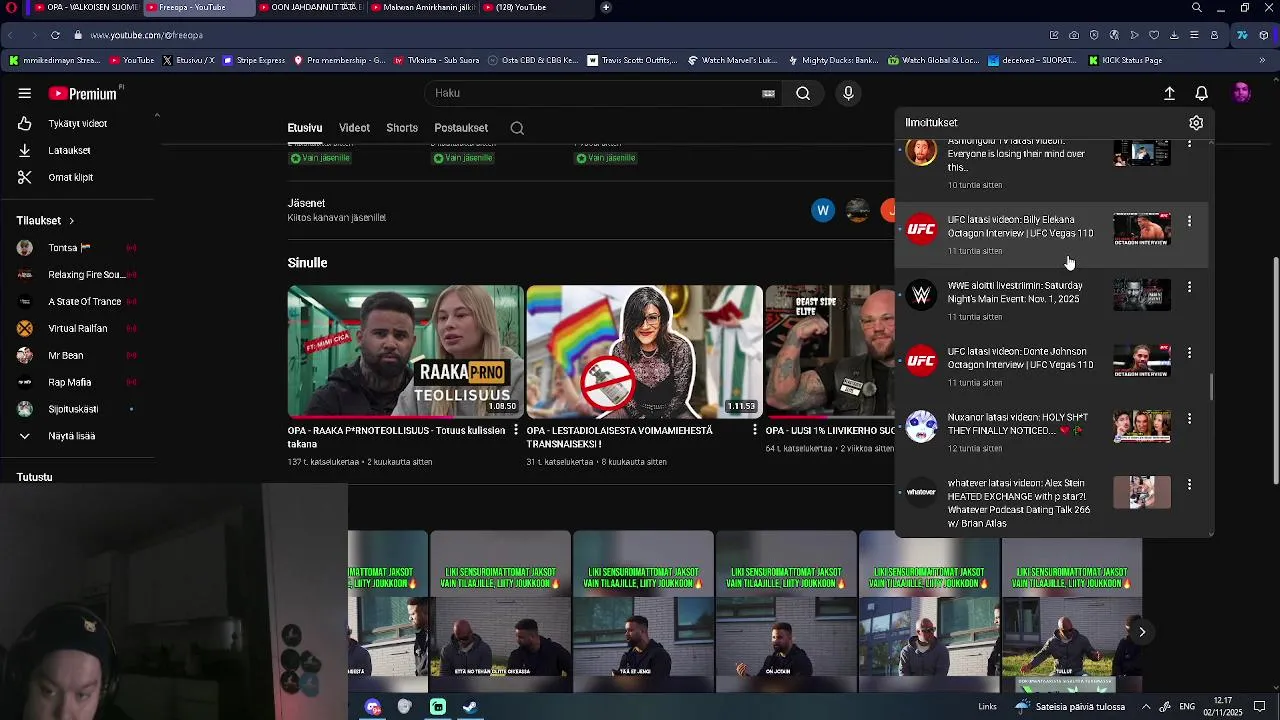Expand Tilaukset subscriptions section

click(x=45, y=220)
